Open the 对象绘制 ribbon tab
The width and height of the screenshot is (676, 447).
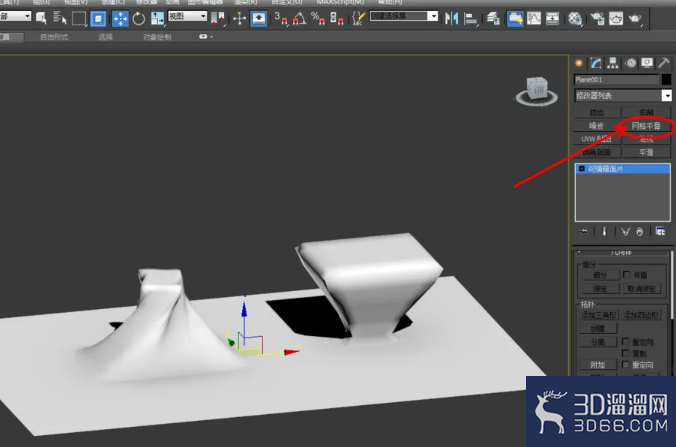[157, 37]
